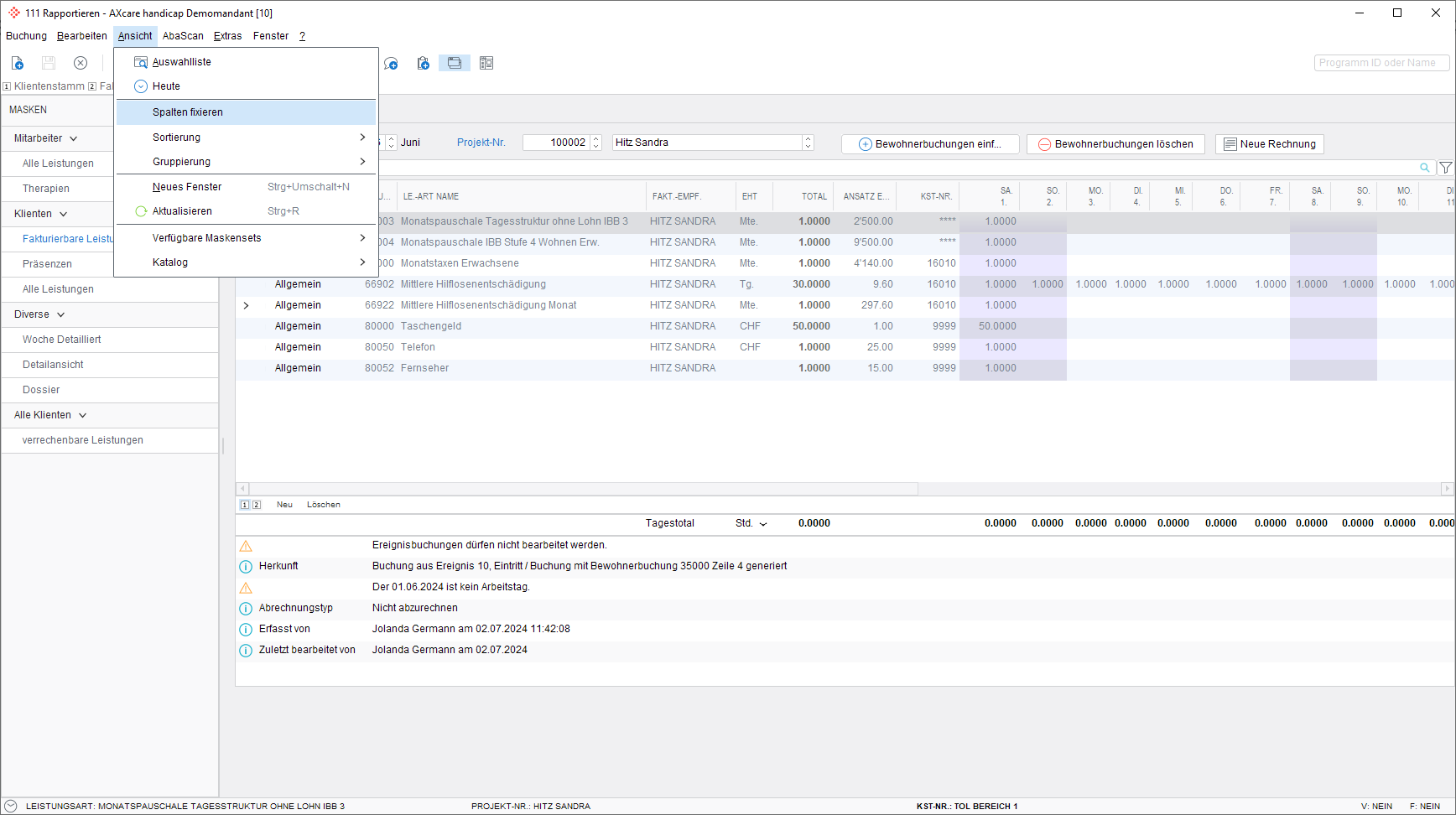Screen dimensions: 1456x815
Task: Click the filter funnel icon
Action: pos(1446,168)
